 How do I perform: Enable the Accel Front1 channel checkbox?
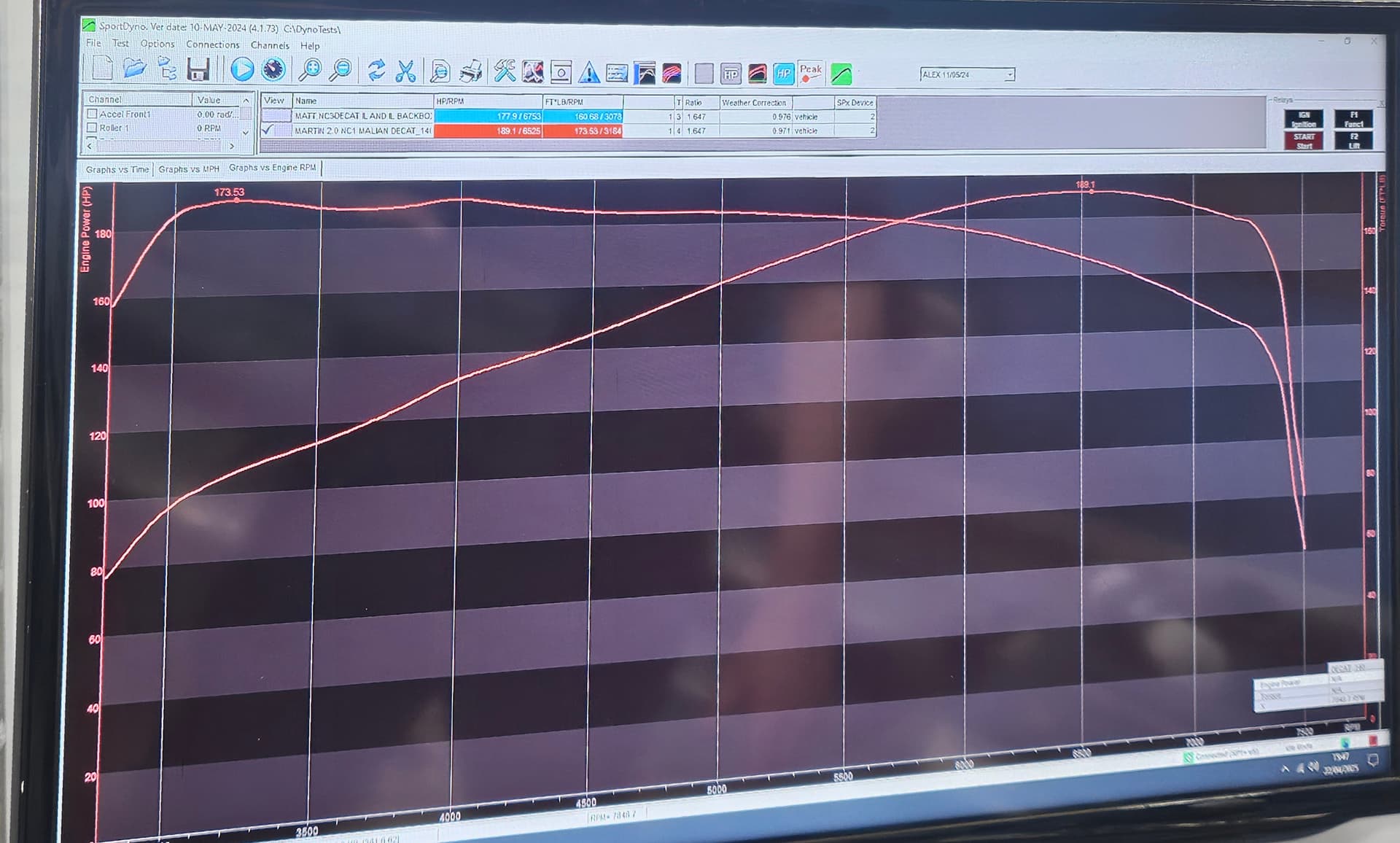pyautogui.click(x=92, y=114)
